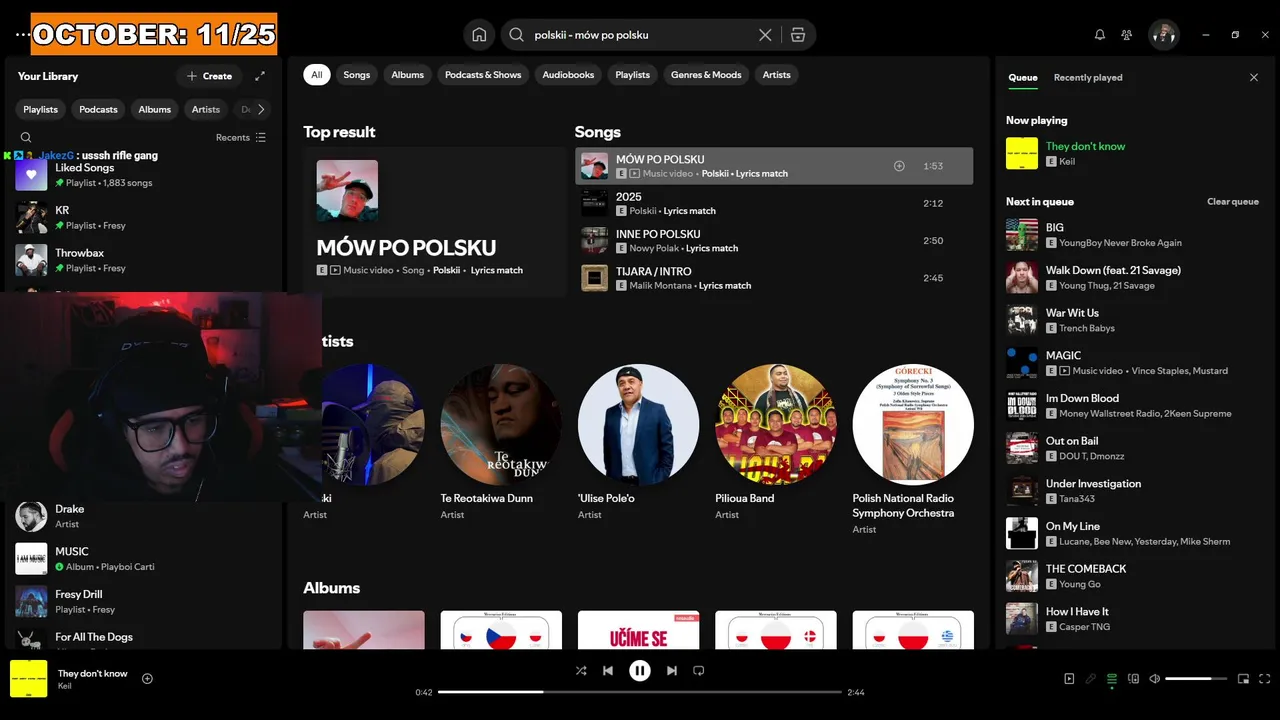1280x720 pixels.
Task: Enter full screen mode icon
Action: tap(1265, 679)
